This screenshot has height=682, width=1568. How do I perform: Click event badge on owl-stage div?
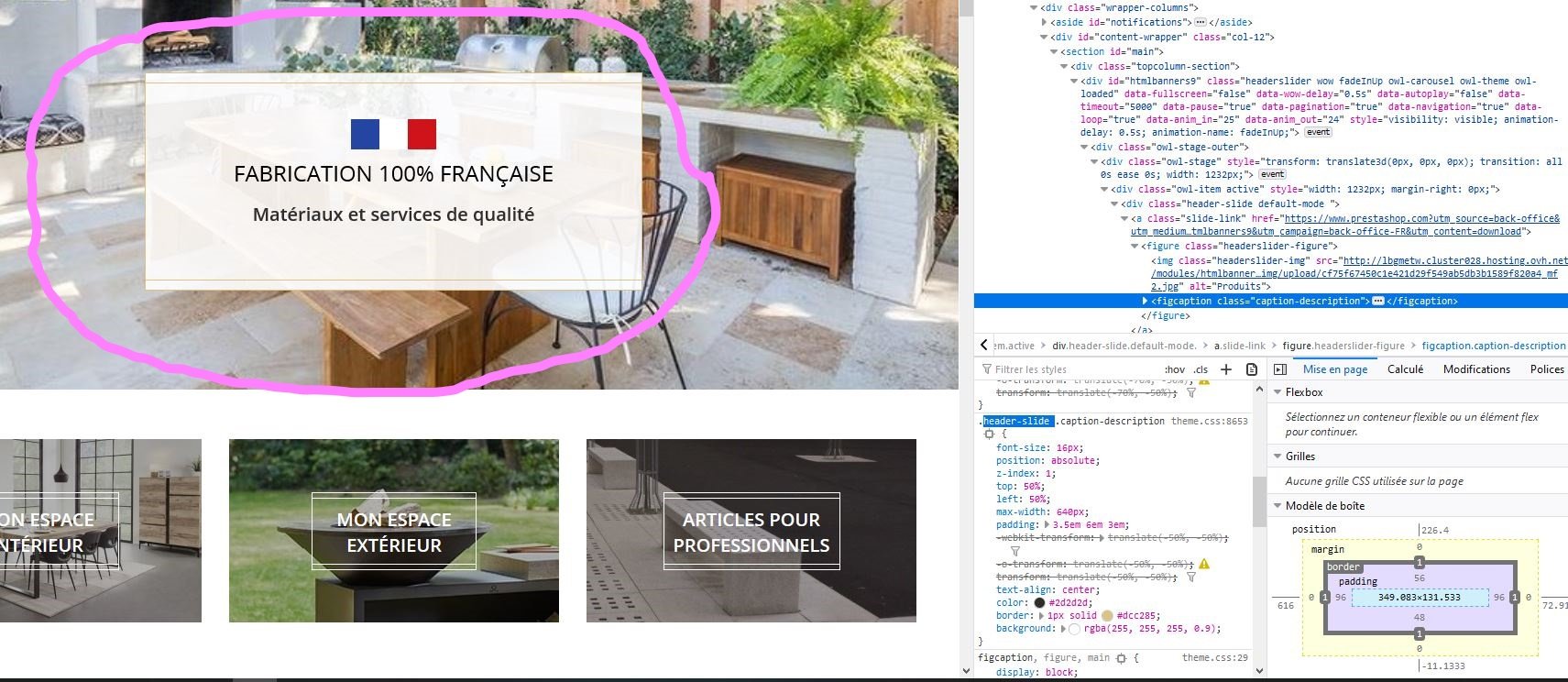coord(1272,174)
